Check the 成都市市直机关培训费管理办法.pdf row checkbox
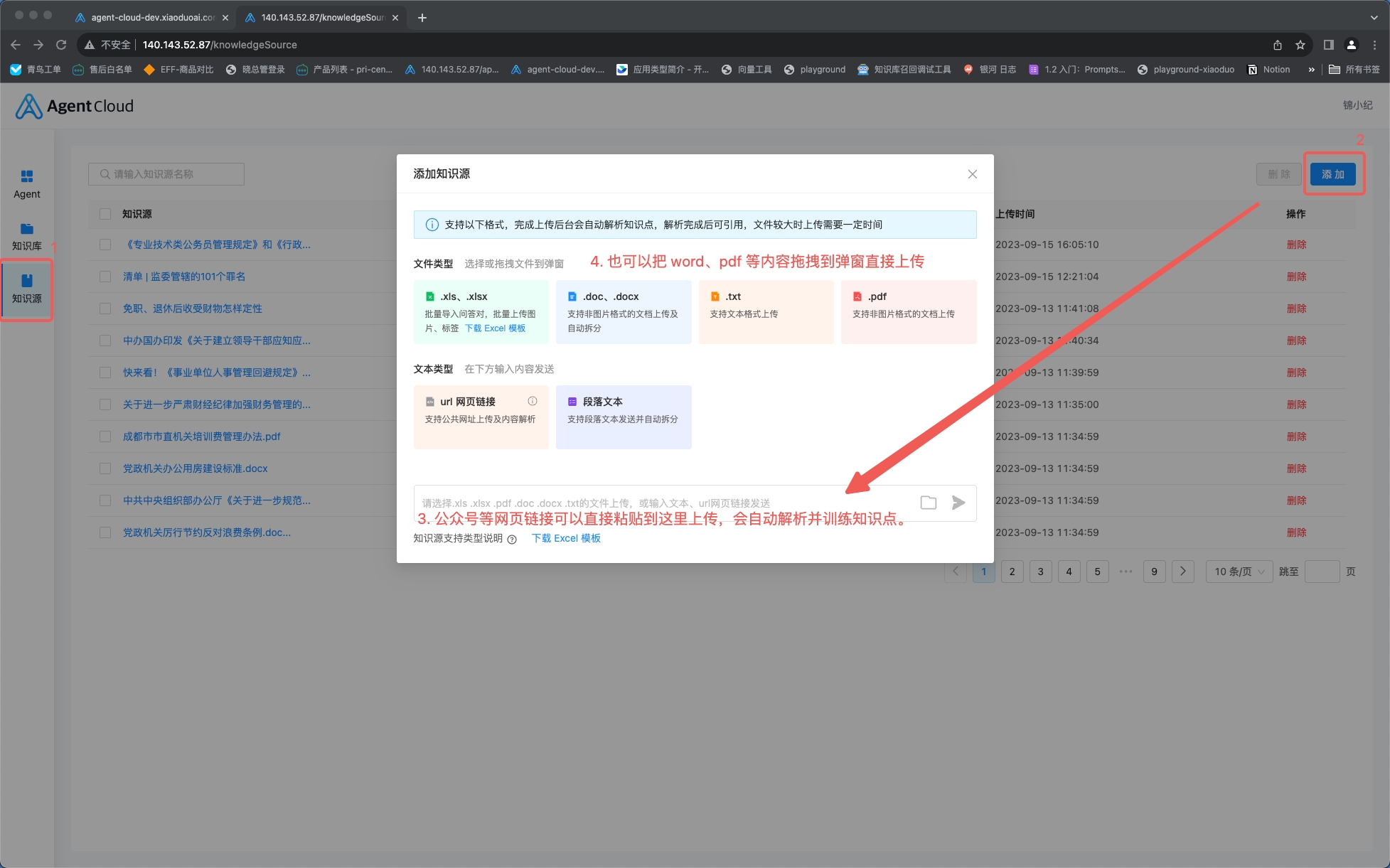Image resolution: width=1390 pixels, height=868 pixels. click(x=105, y=436)
